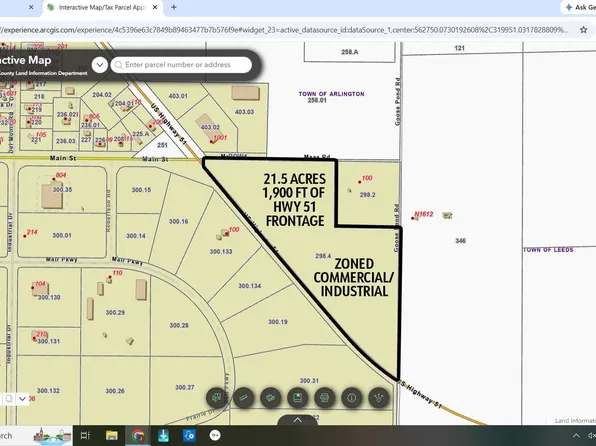This screenshot has height=446, width=596.
Task: Open File Explorer from the taskbar
Action: coord(112,435)
